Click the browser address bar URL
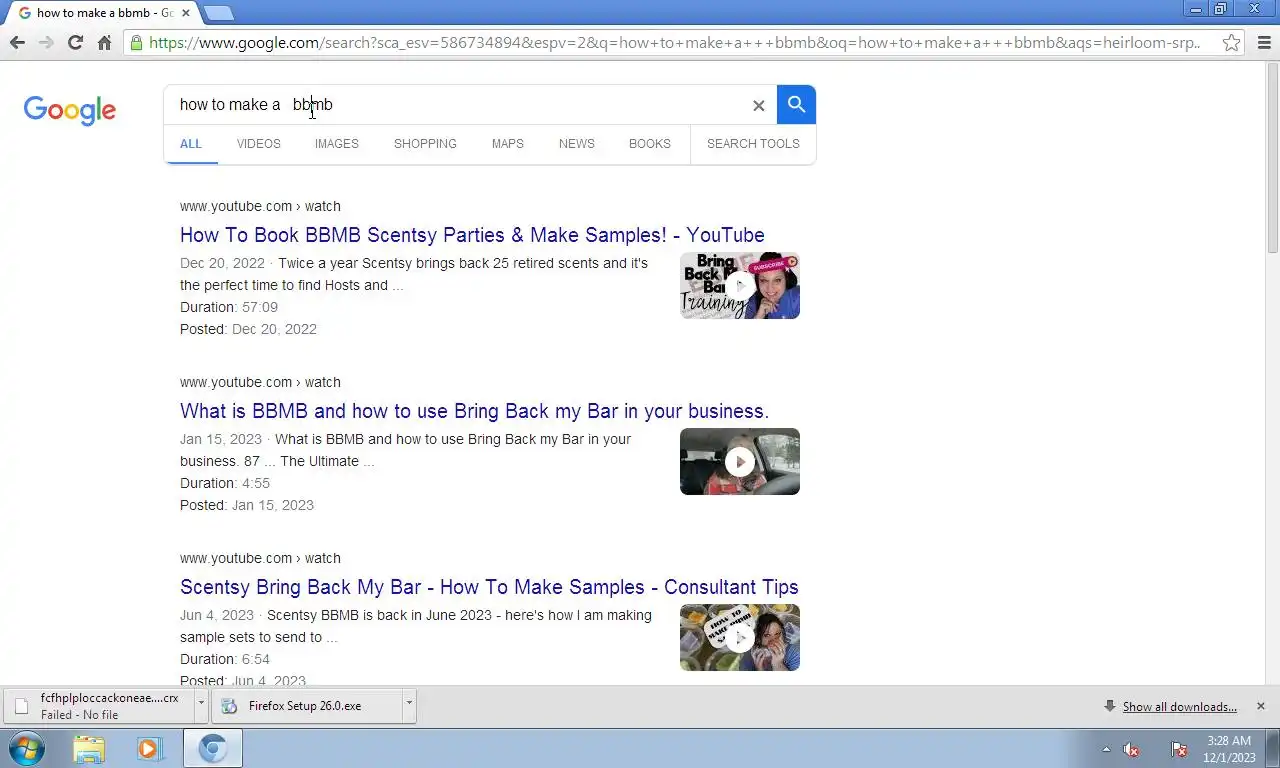Screen dimensions: 1280x768 674,43
